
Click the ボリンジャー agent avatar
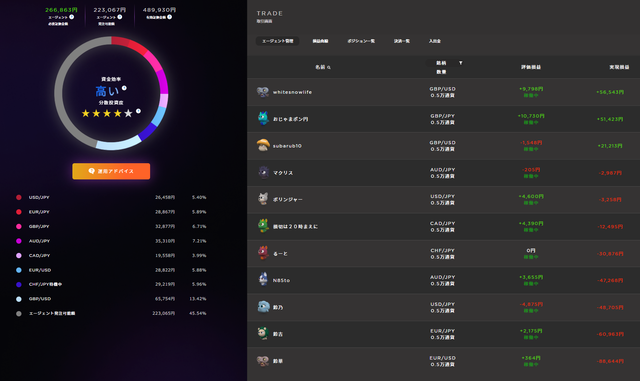[263, 199]
